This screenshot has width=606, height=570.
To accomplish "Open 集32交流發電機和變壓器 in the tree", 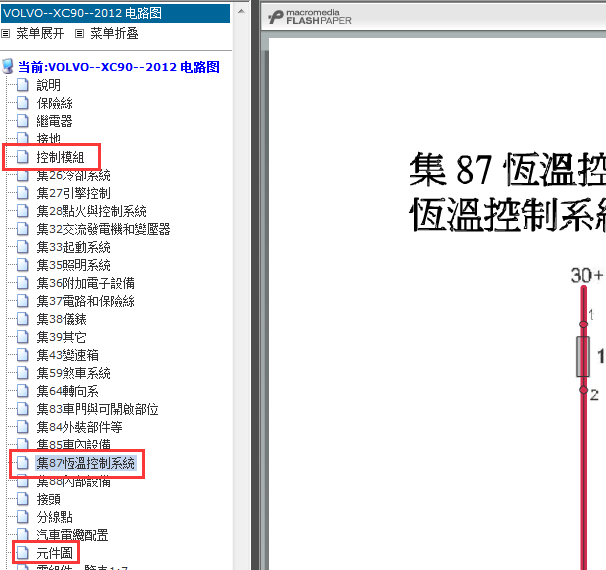I will [103, 229].
